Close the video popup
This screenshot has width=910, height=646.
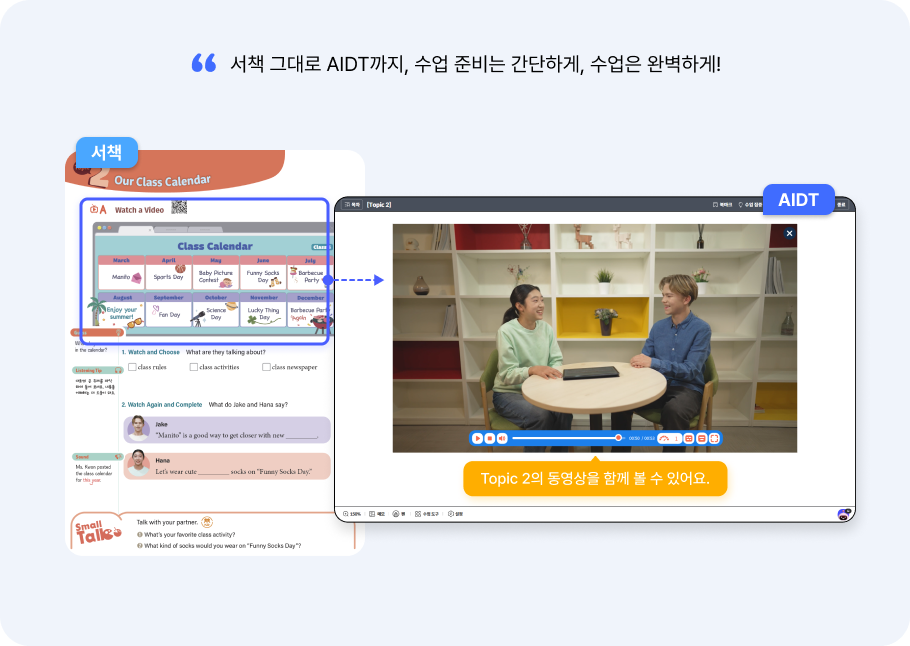tap(789, 233)
